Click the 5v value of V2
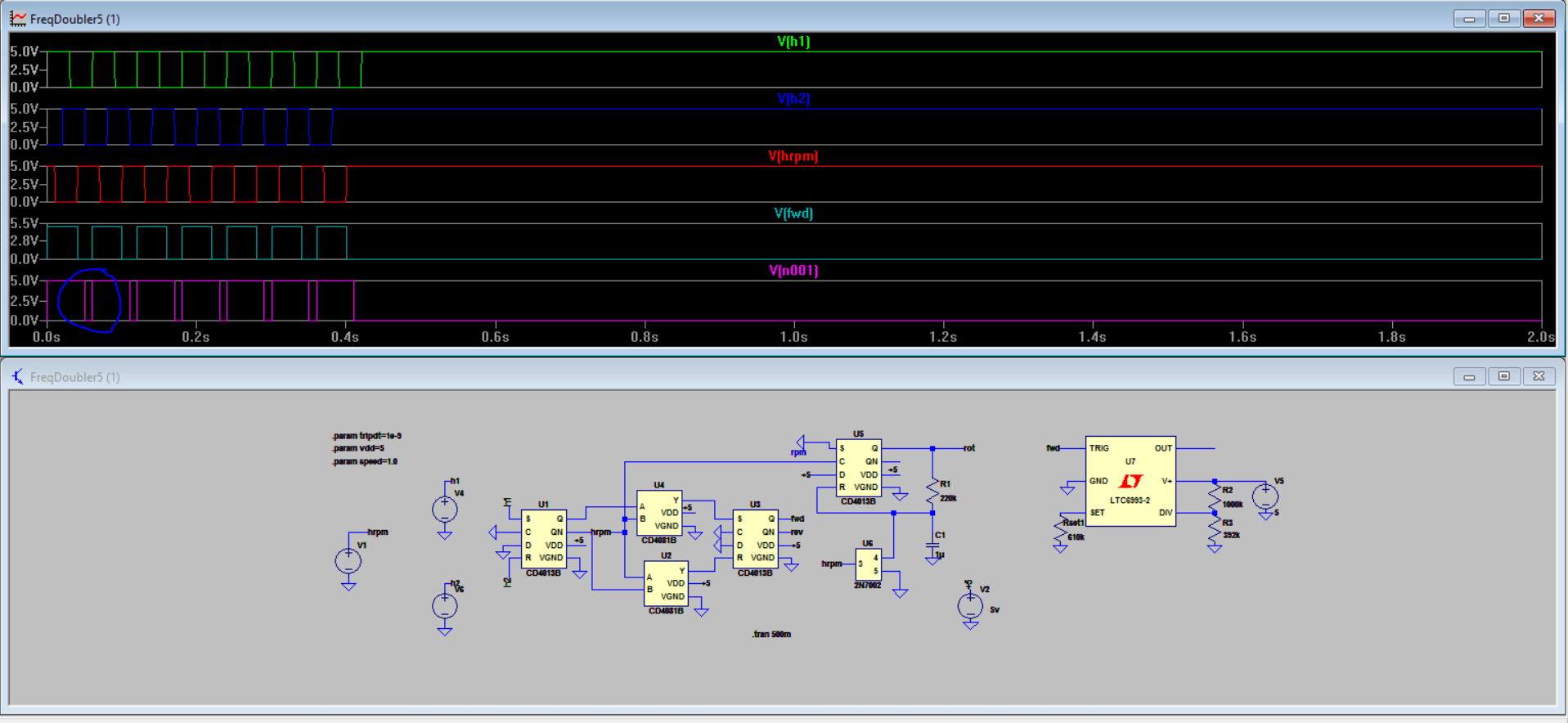 995,610
